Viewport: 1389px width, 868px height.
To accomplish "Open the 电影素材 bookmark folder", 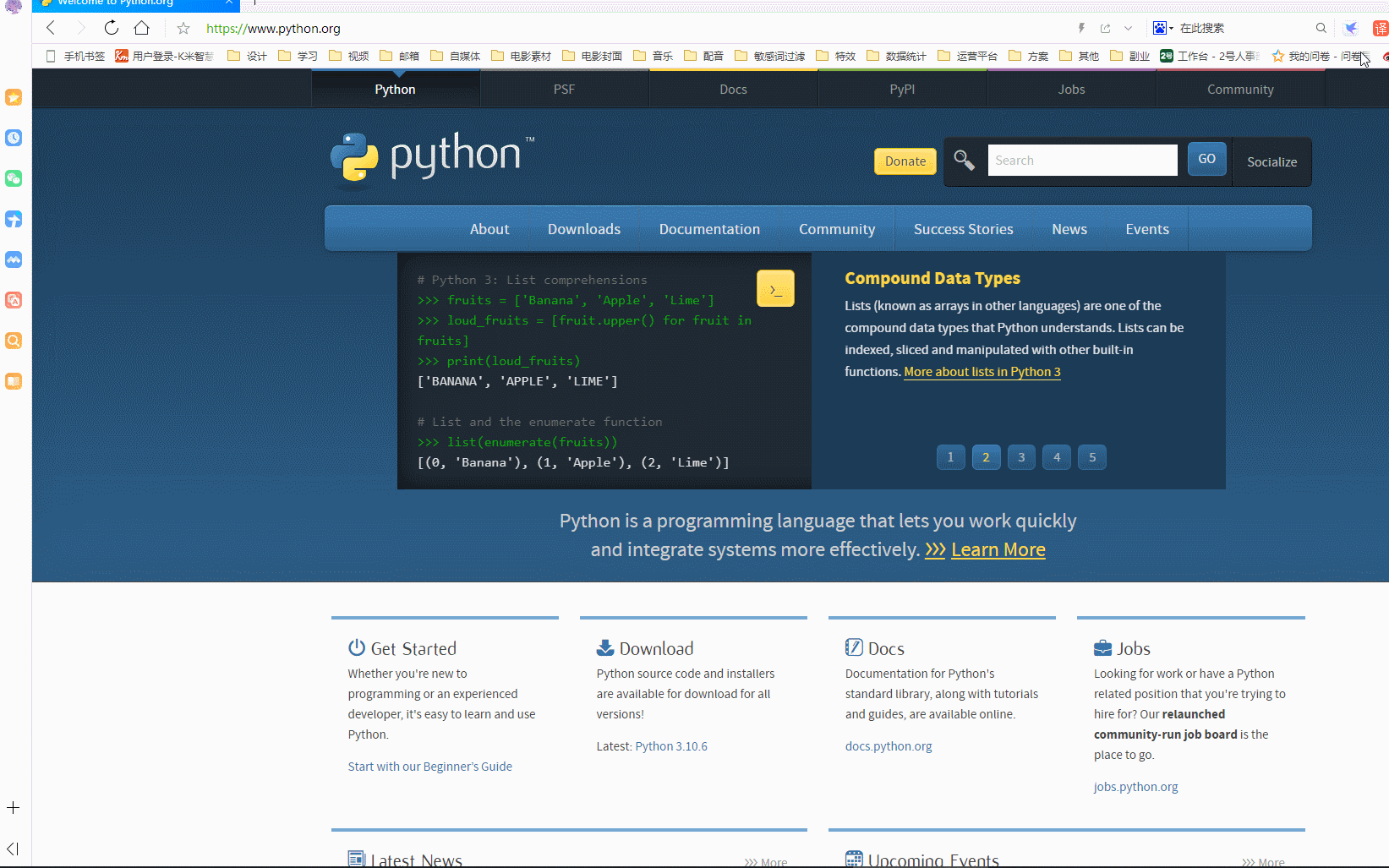I will click(521, 56).
